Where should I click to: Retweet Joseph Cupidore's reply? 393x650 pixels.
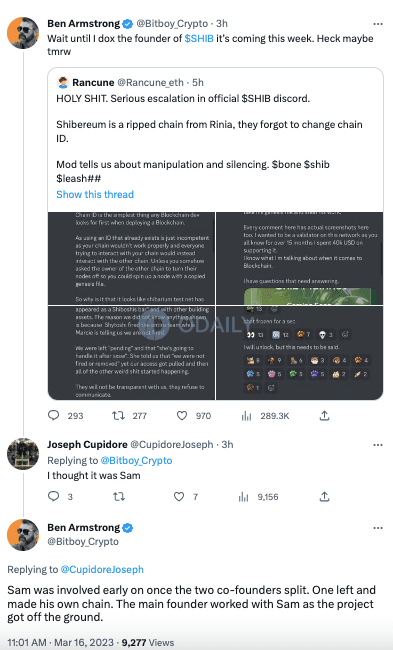[119, 497]
